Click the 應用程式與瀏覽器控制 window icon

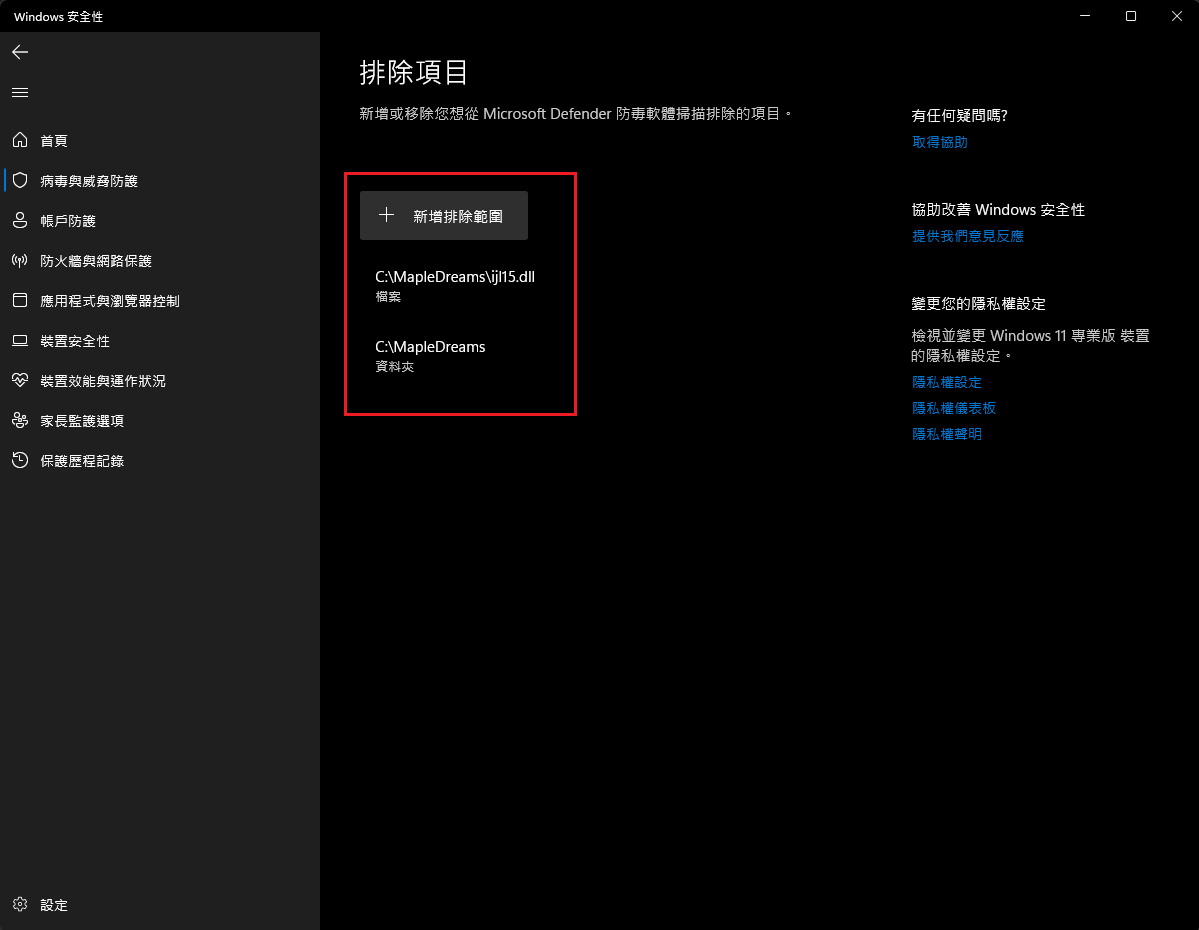point(20,301)
